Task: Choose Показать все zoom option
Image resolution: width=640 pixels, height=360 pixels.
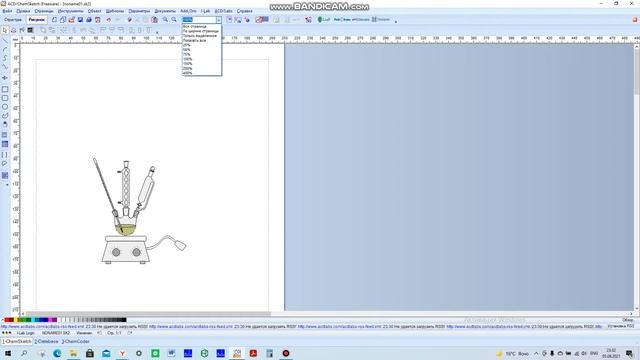Action: click(202, 40)
